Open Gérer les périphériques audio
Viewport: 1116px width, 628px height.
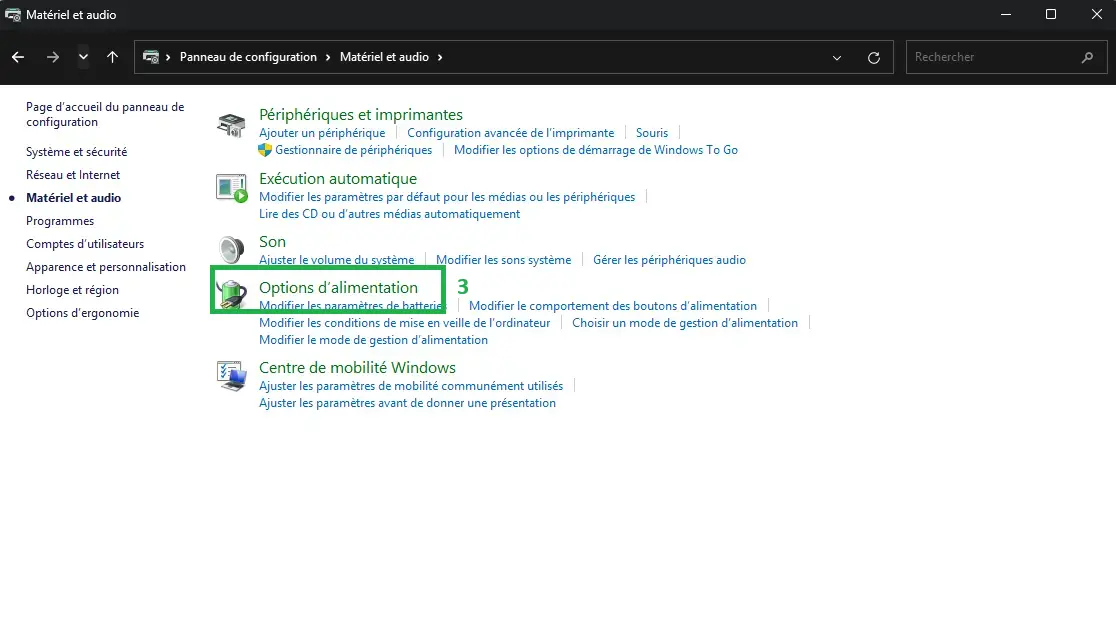point(669,260)
